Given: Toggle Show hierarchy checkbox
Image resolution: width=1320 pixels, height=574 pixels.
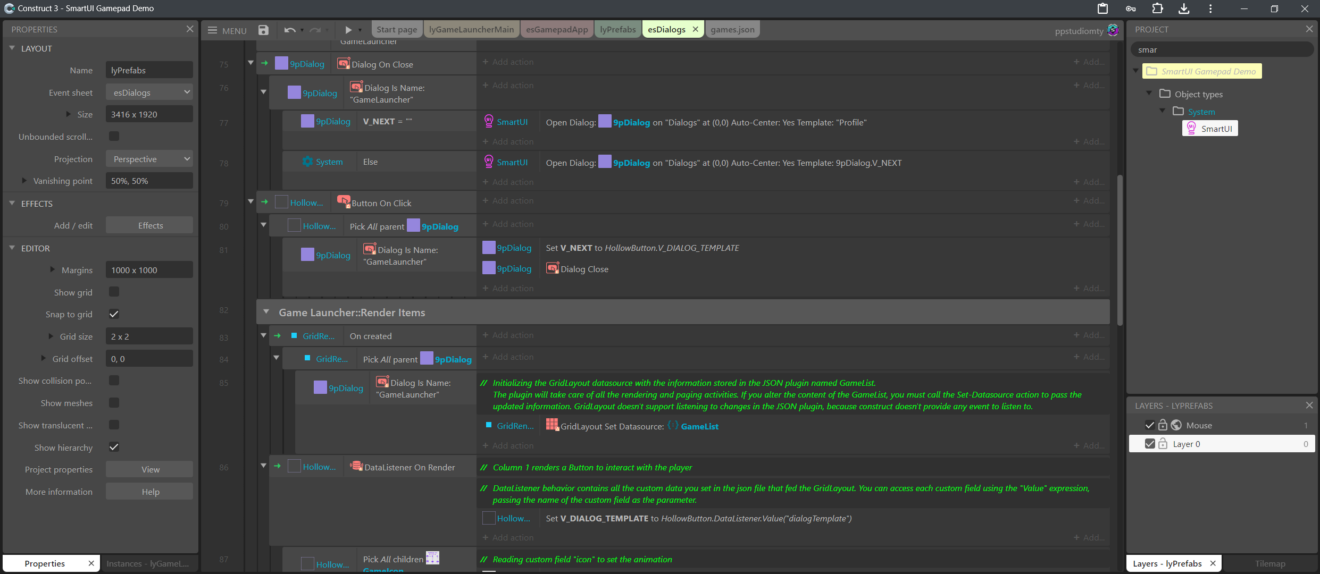Looking at the screenshot, I should click(113, 447).
